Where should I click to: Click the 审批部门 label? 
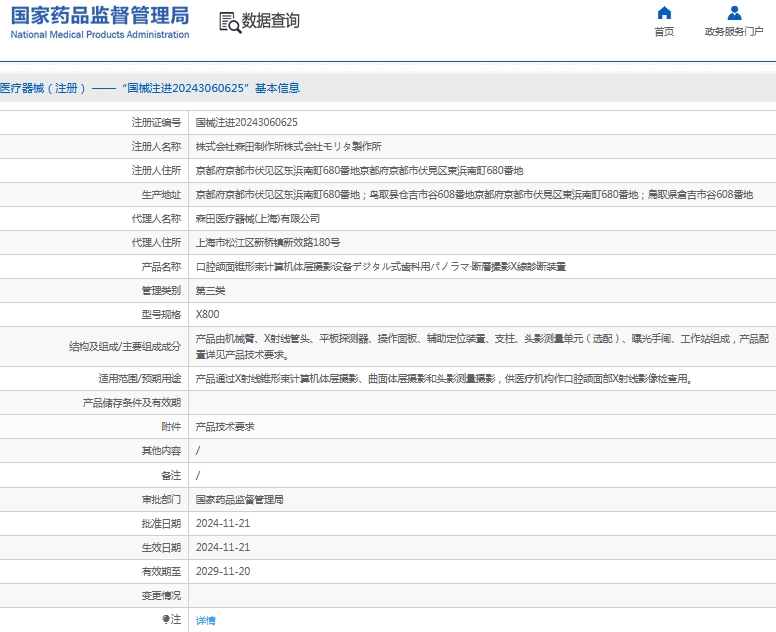pos(161,500)
